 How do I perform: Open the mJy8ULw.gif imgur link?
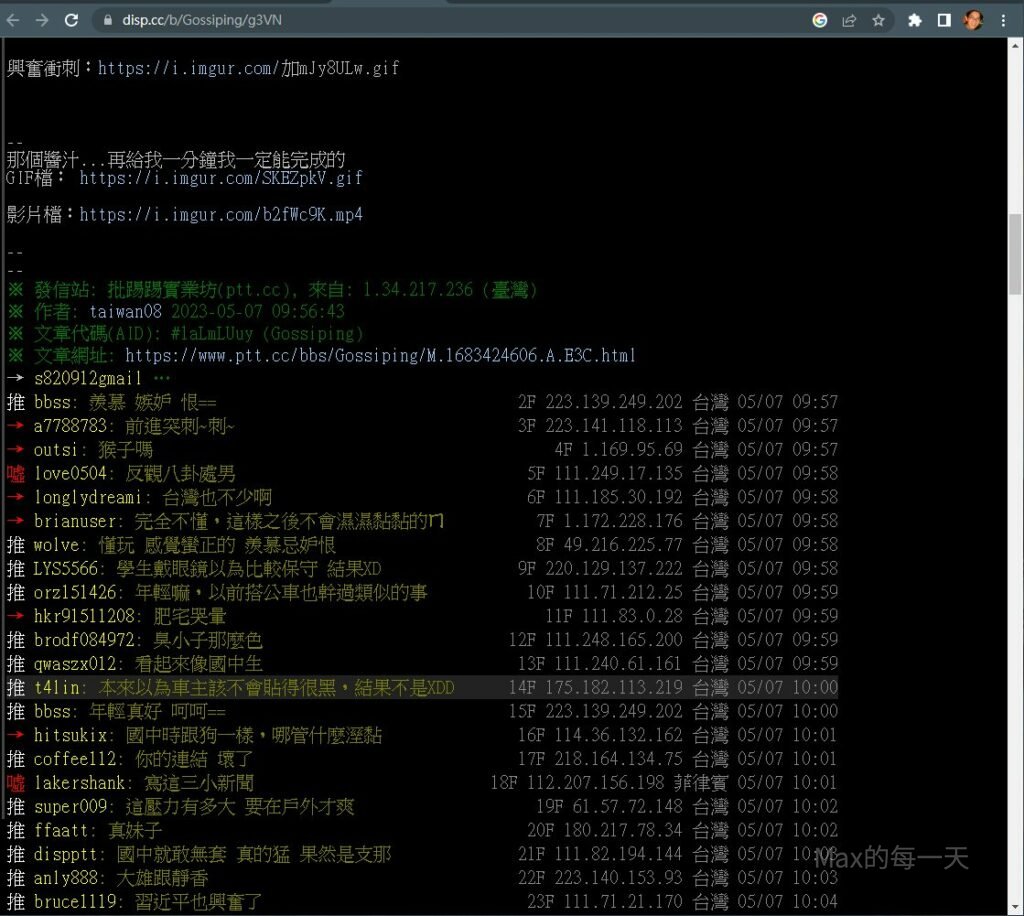point(248,68)
